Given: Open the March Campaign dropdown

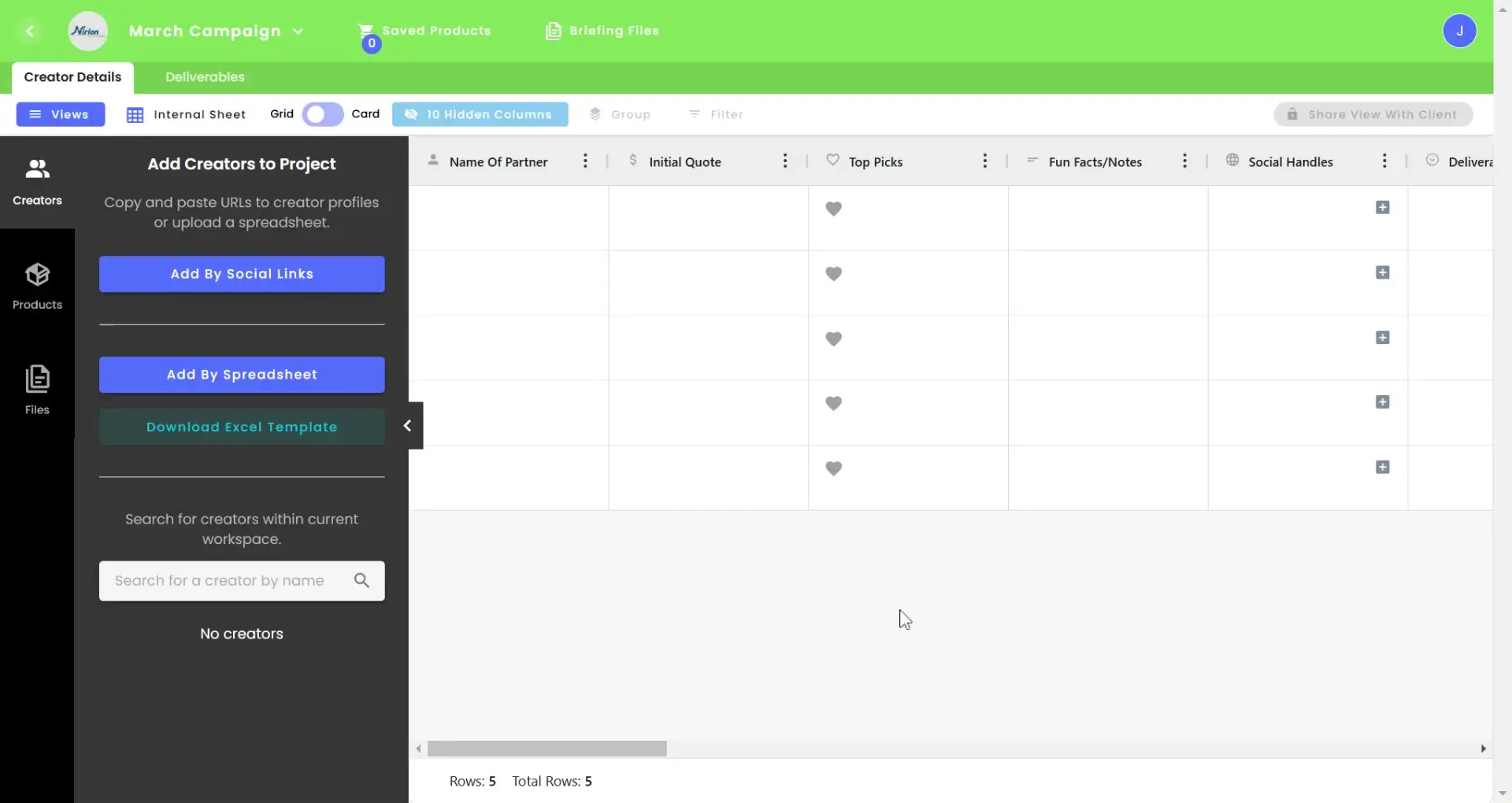Looking at the screenshot, I should click(217, 31).
